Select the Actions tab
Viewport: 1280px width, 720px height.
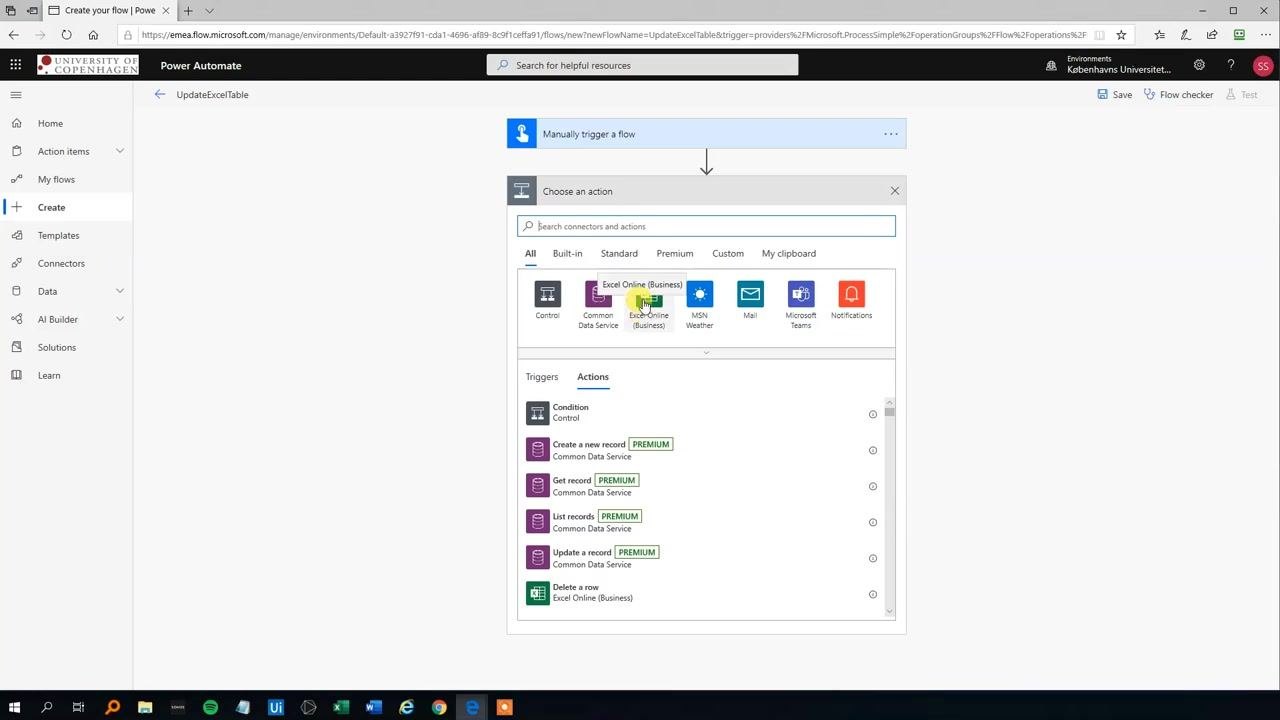[593, 377]
